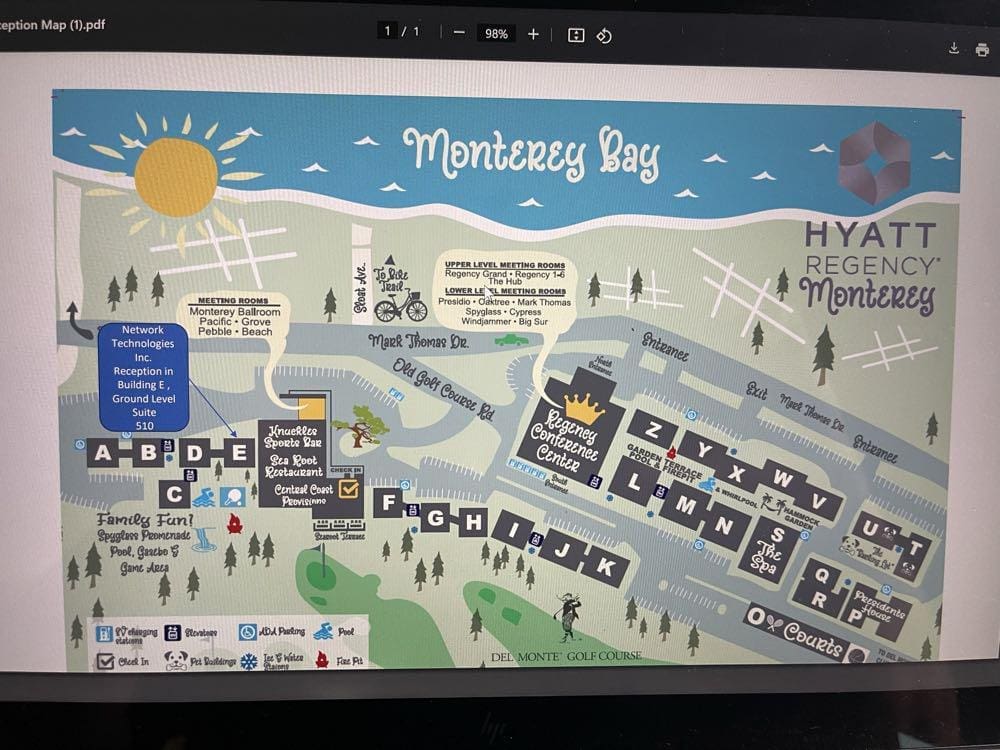Click the ADA Parking legend icon
Image resolution: width=1000 pixels, height=750 pixels.
point(247,633)
